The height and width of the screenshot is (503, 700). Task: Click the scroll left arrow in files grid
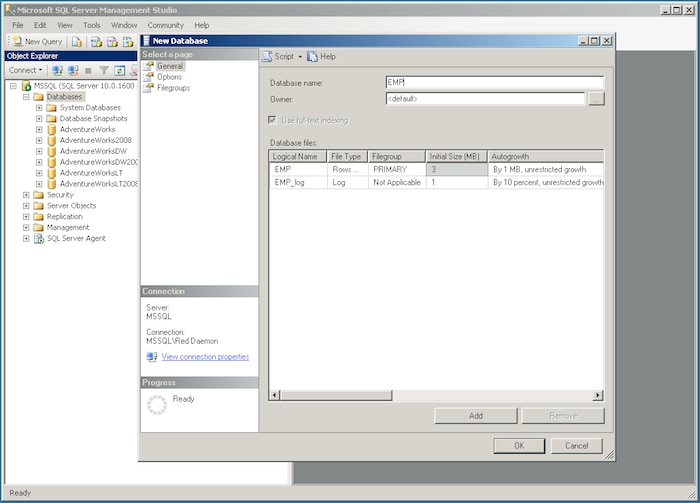pyautogui.click(x=275, y=395)
